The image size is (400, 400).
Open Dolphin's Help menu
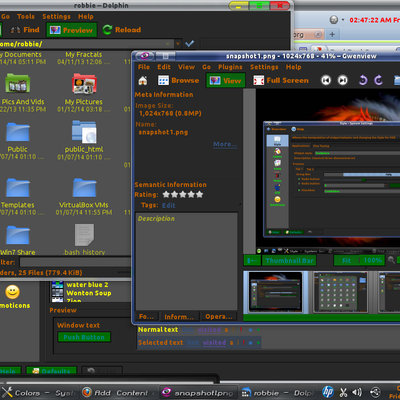(86, 16)
